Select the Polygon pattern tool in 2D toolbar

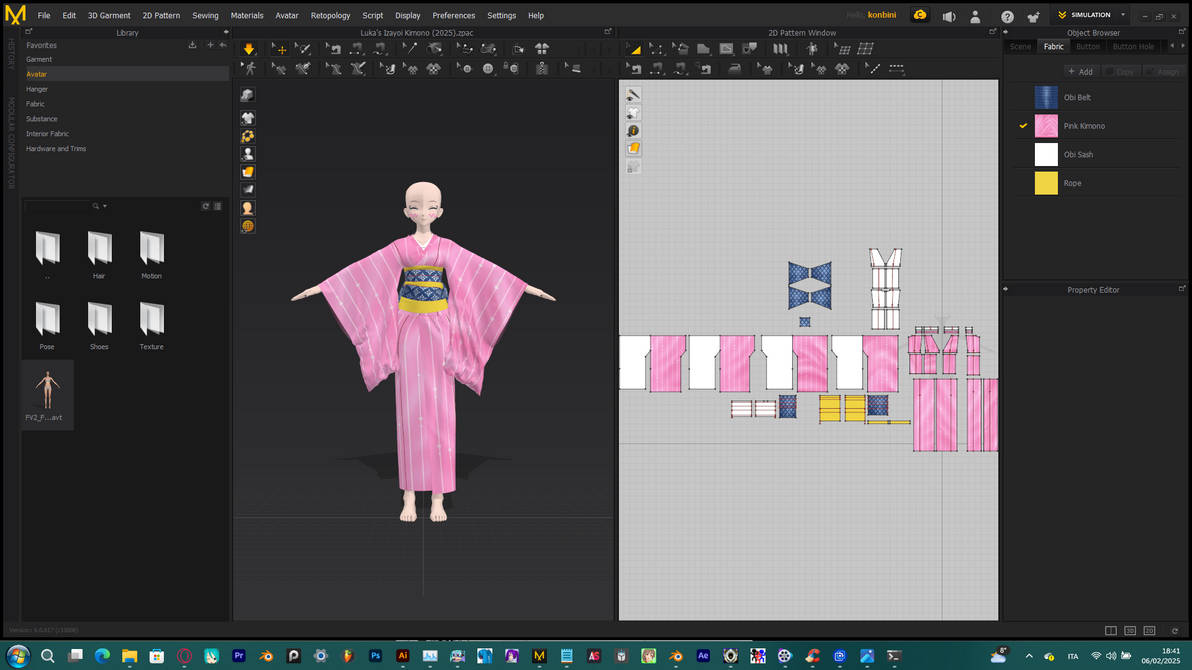[x=703, y=49]
